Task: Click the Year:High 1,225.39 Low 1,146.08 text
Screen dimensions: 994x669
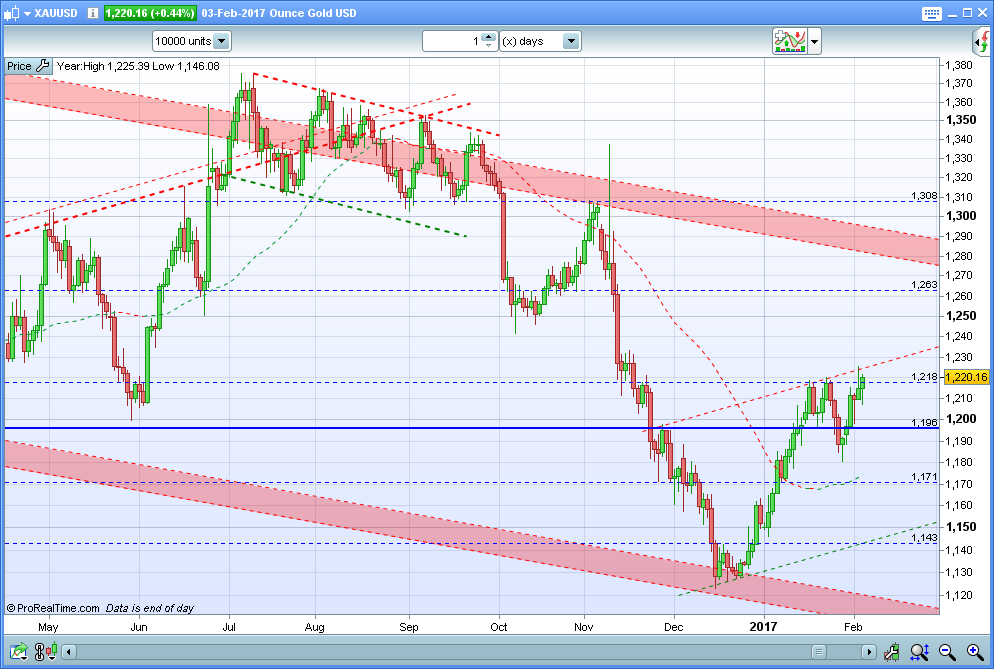Action: pyautogui.click(x=138, y=66)
